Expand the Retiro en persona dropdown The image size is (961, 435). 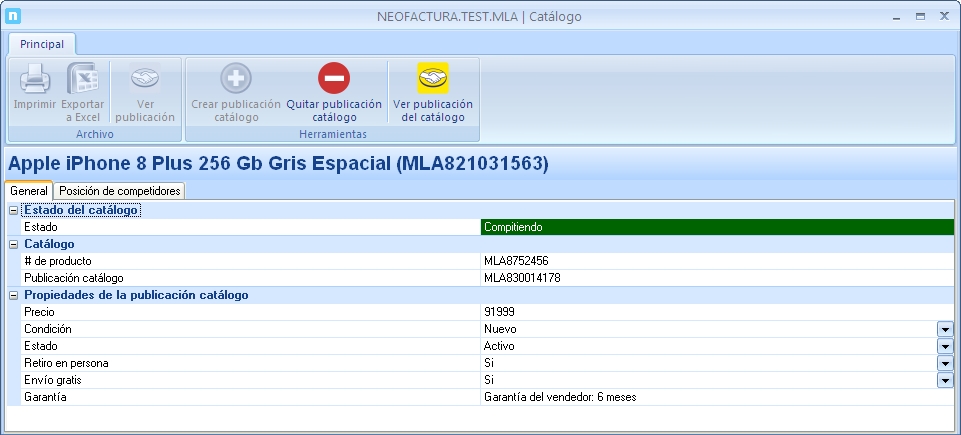tap(944, 363)
